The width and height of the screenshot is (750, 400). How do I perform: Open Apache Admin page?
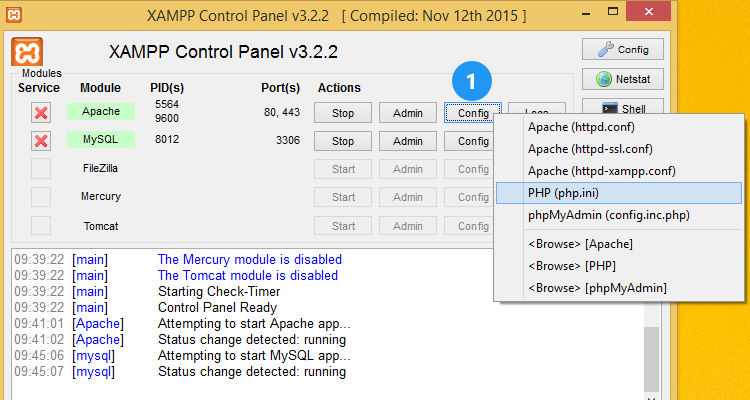point(408,113)
